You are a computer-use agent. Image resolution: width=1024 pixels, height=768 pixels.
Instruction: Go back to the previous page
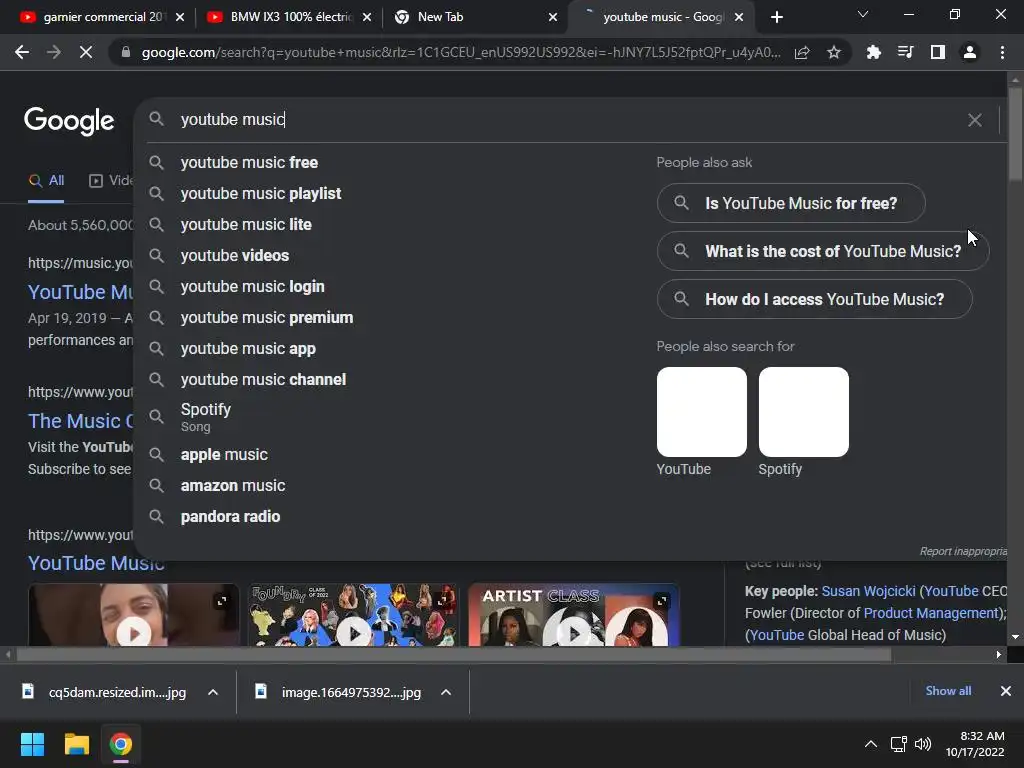point(22,52)
